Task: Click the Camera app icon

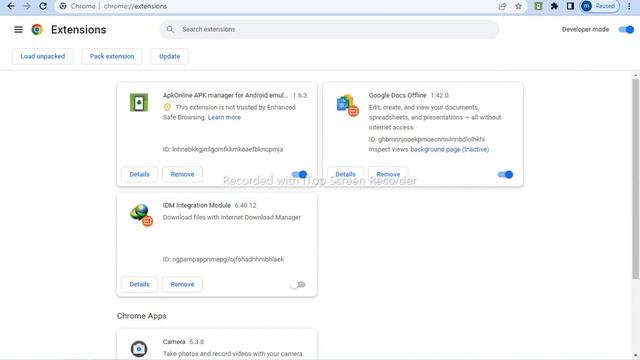Action: [x=139, y=349]
